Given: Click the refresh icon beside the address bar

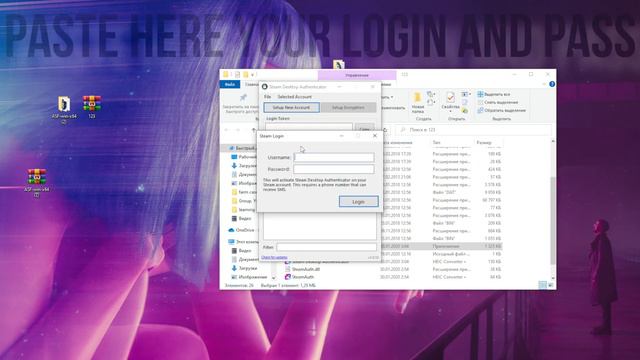Looking at the screenshot, I should point(385,130).
